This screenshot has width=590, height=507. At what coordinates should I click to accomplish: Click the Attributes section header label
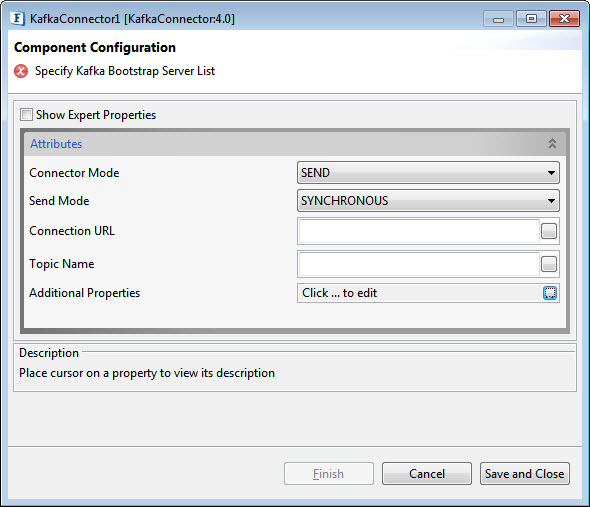pos(56,144)
